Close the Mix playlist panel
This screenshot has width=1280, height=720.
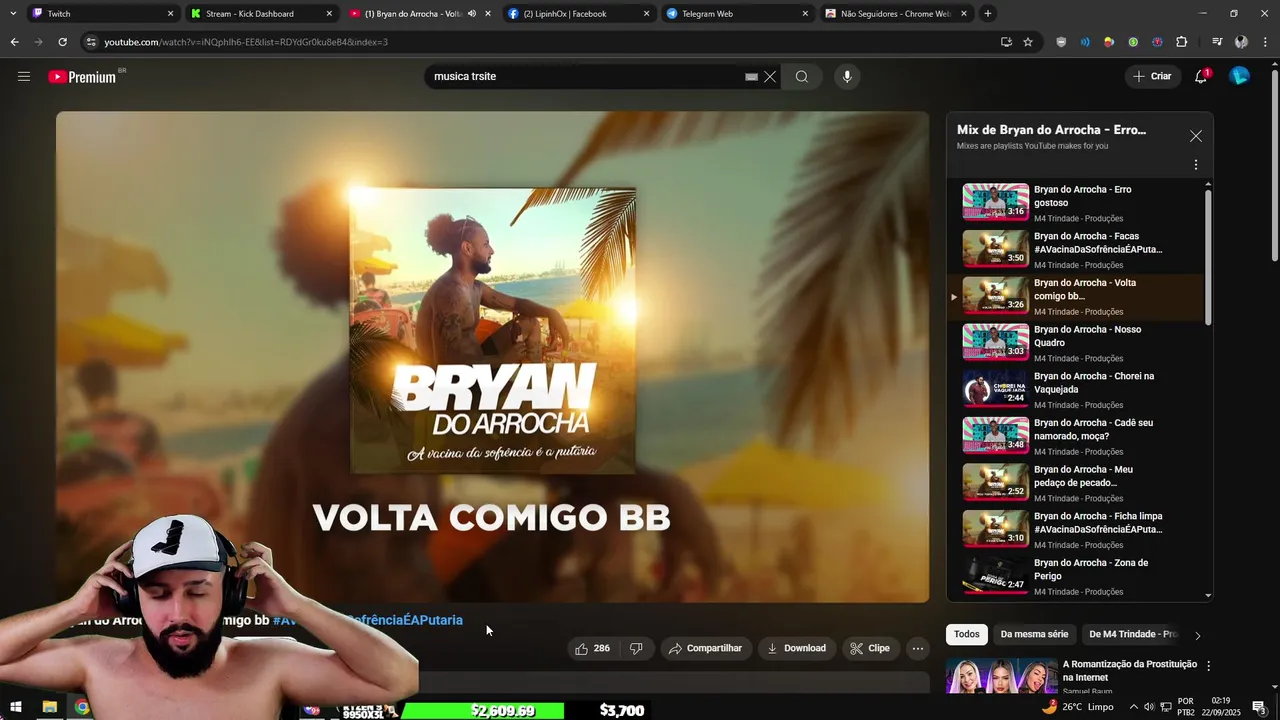click(x=1196, y=136)
